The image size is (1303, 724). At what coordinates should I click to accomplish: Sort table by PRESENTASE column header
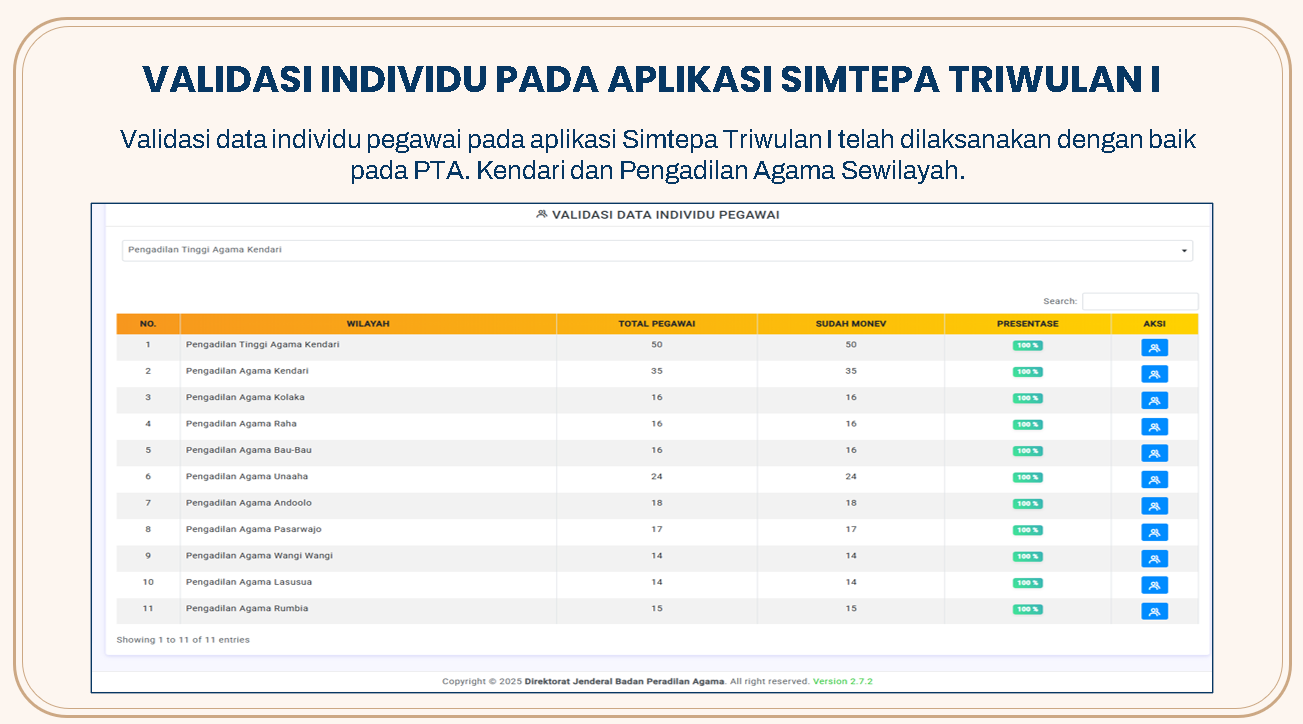(1027, 324)
